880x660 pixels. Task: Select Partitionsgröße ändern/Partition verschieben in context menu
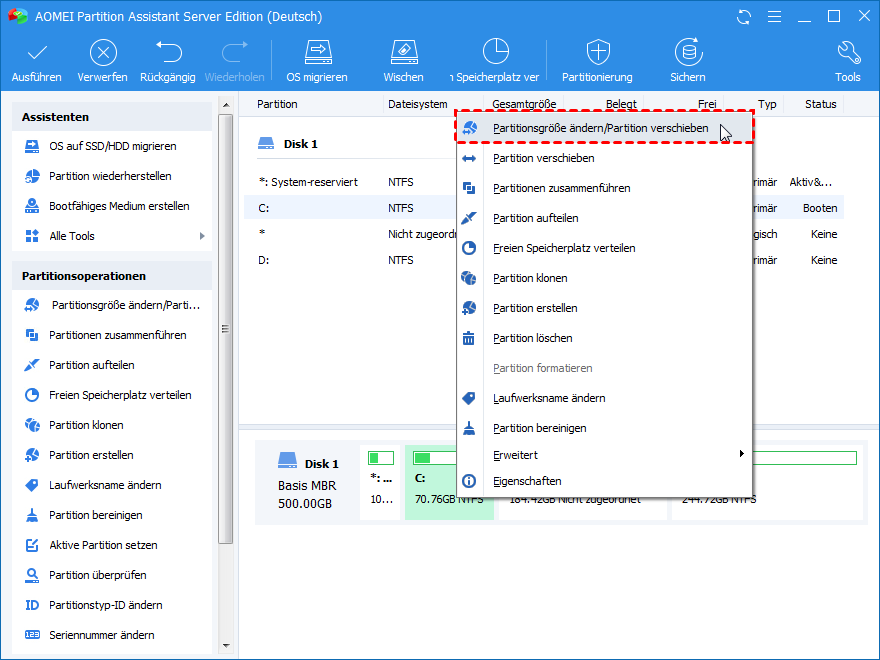point(604,128)
